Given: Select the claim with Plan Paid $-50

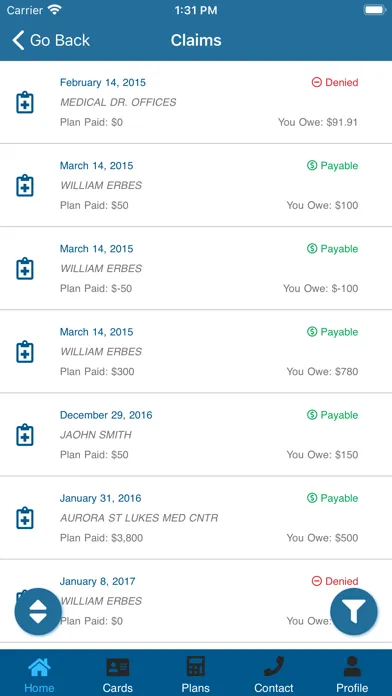Looking at the screenshot, I should click(x=196, y=269).
